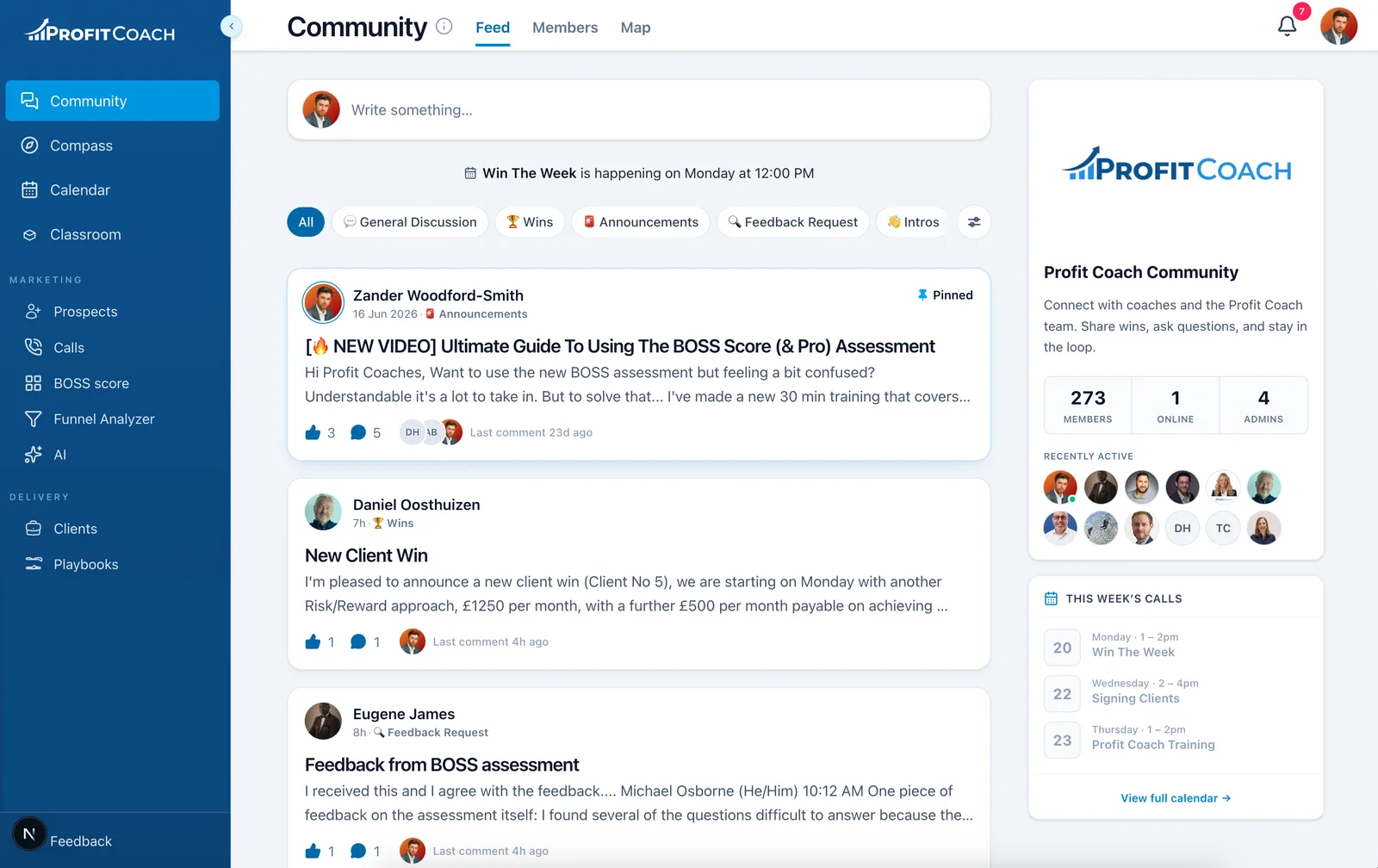Switch to the Feed tab

(x=493, y=28)
